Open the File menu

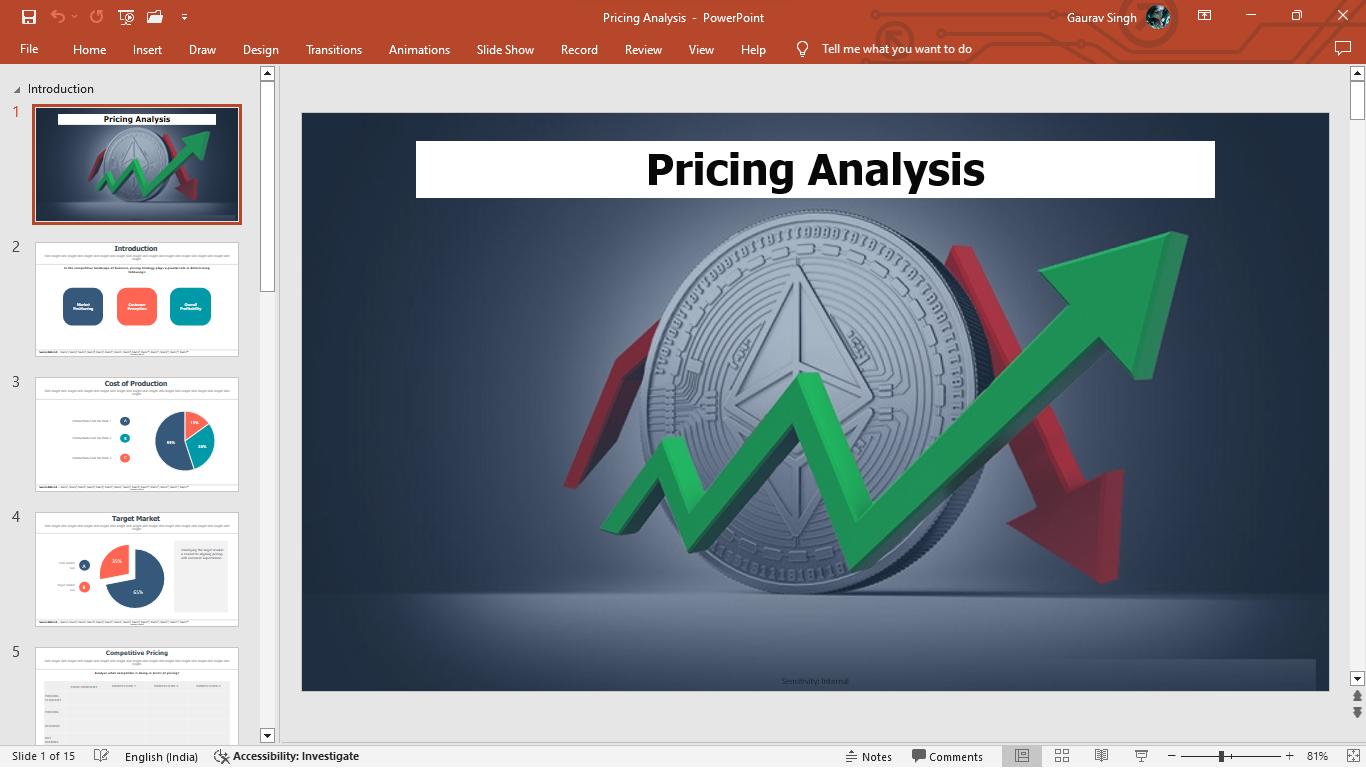point(29,49)
